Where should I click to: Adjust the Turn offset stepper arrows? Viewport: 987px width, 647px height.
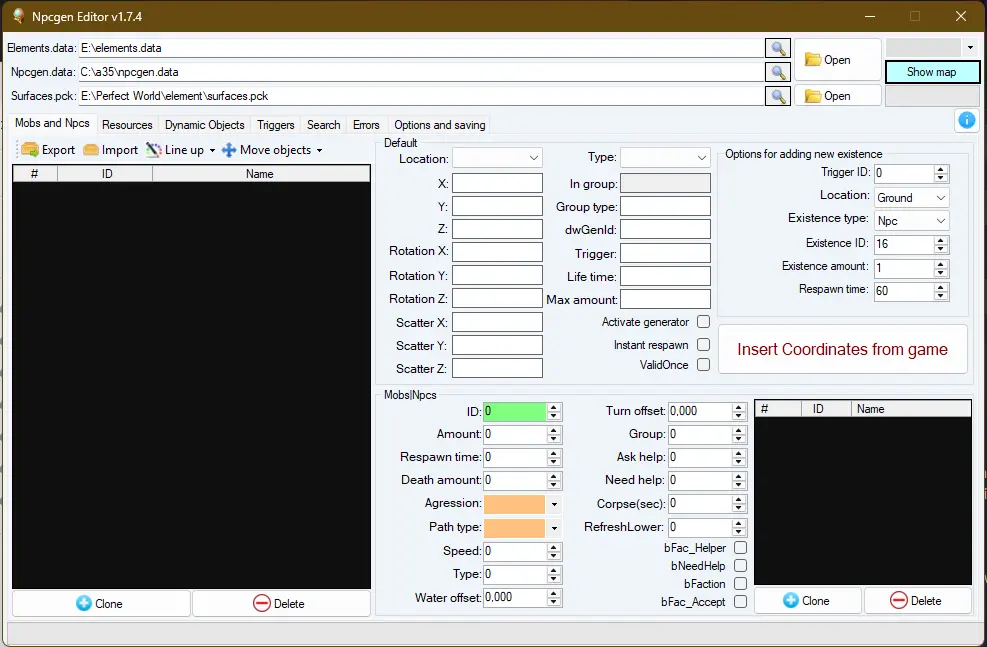point(739,412)
